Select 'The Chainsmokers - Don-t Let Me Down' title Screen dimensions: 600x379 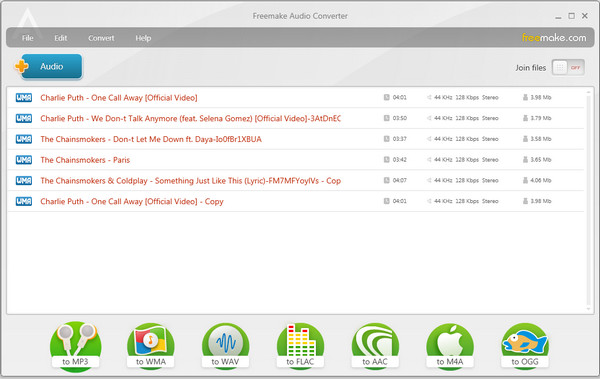[x=151, y=139]
